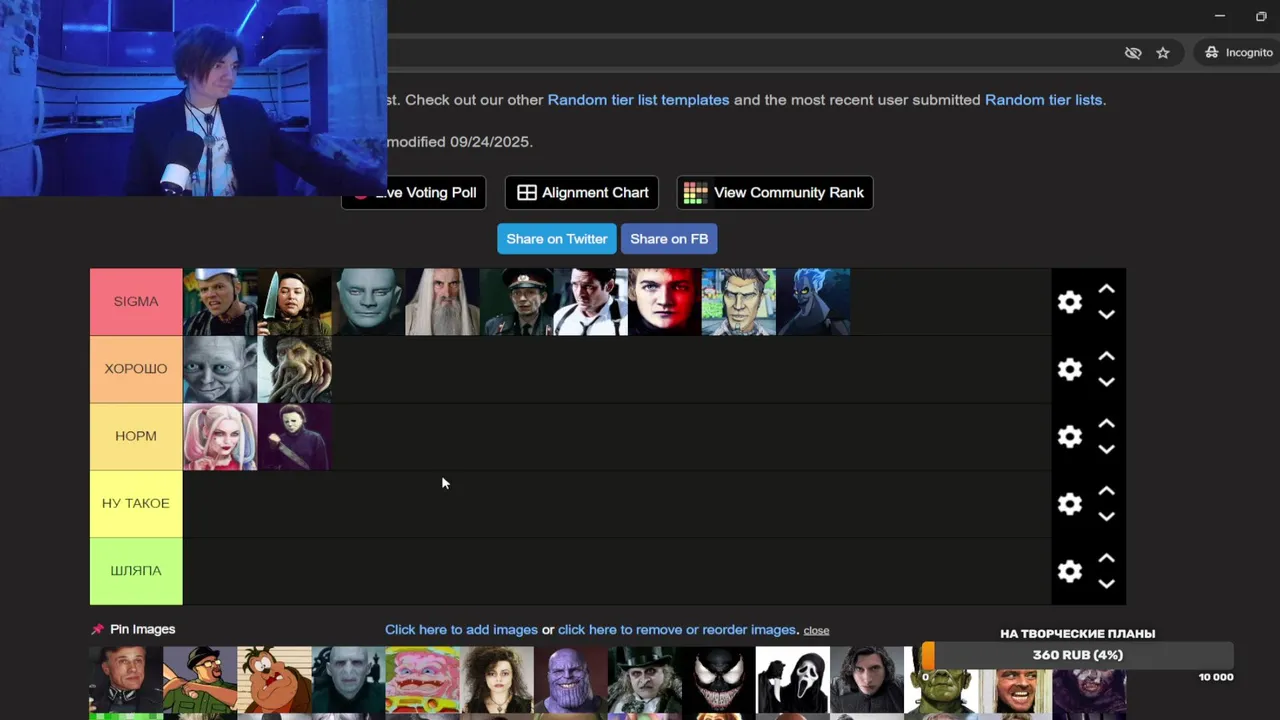Select blue-green bald head in SIGMA
Image resolution: width=1280 pixels, height=720 pixels.
[368, 302]
